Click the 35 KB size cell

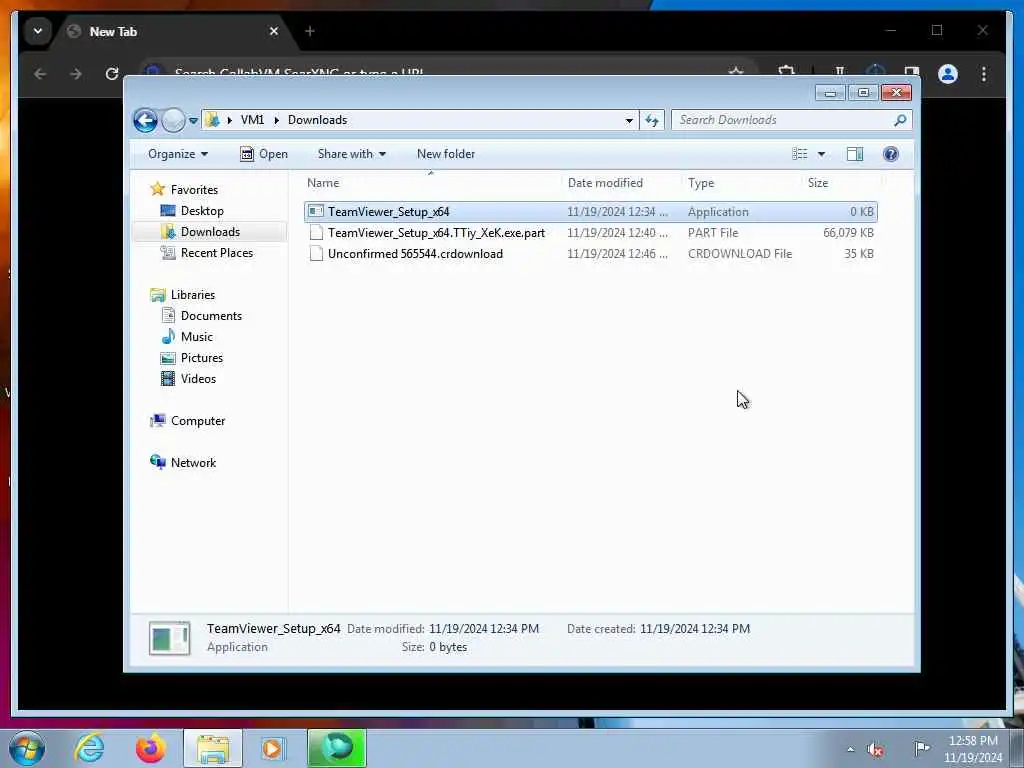click(x=858, y=254)
